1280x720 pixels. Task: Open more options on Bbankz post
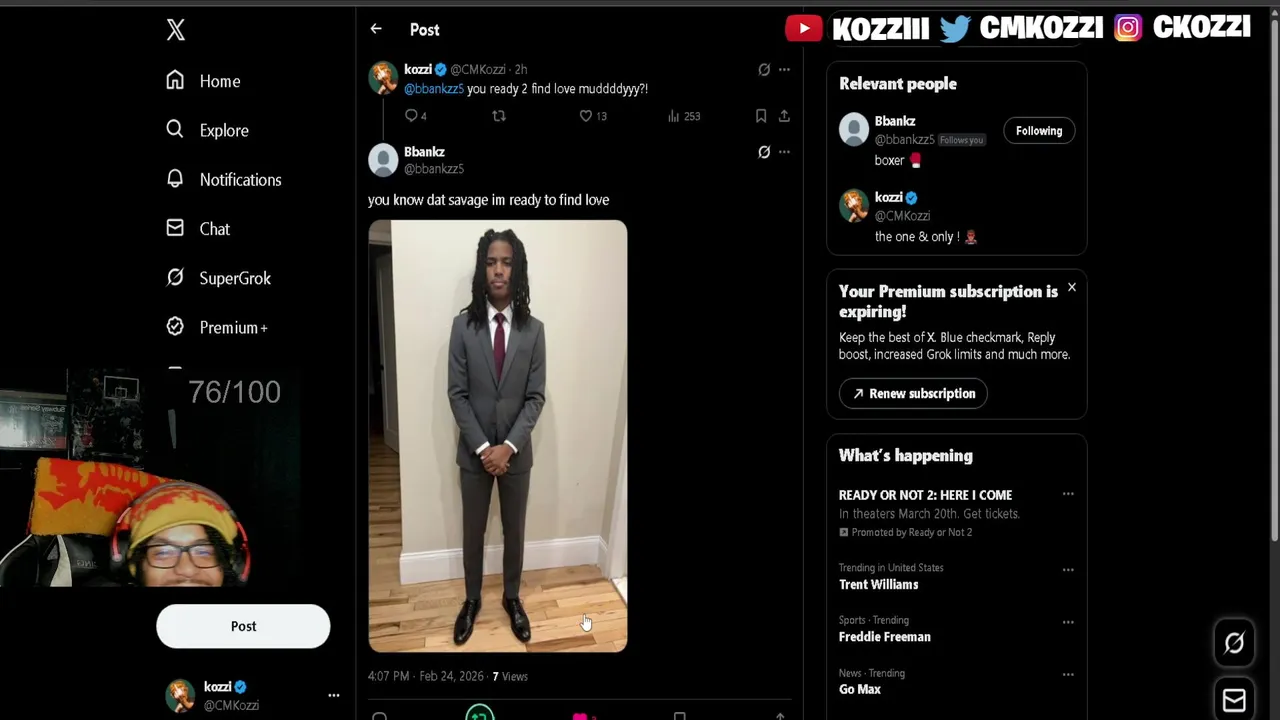[x=784, y=152]
